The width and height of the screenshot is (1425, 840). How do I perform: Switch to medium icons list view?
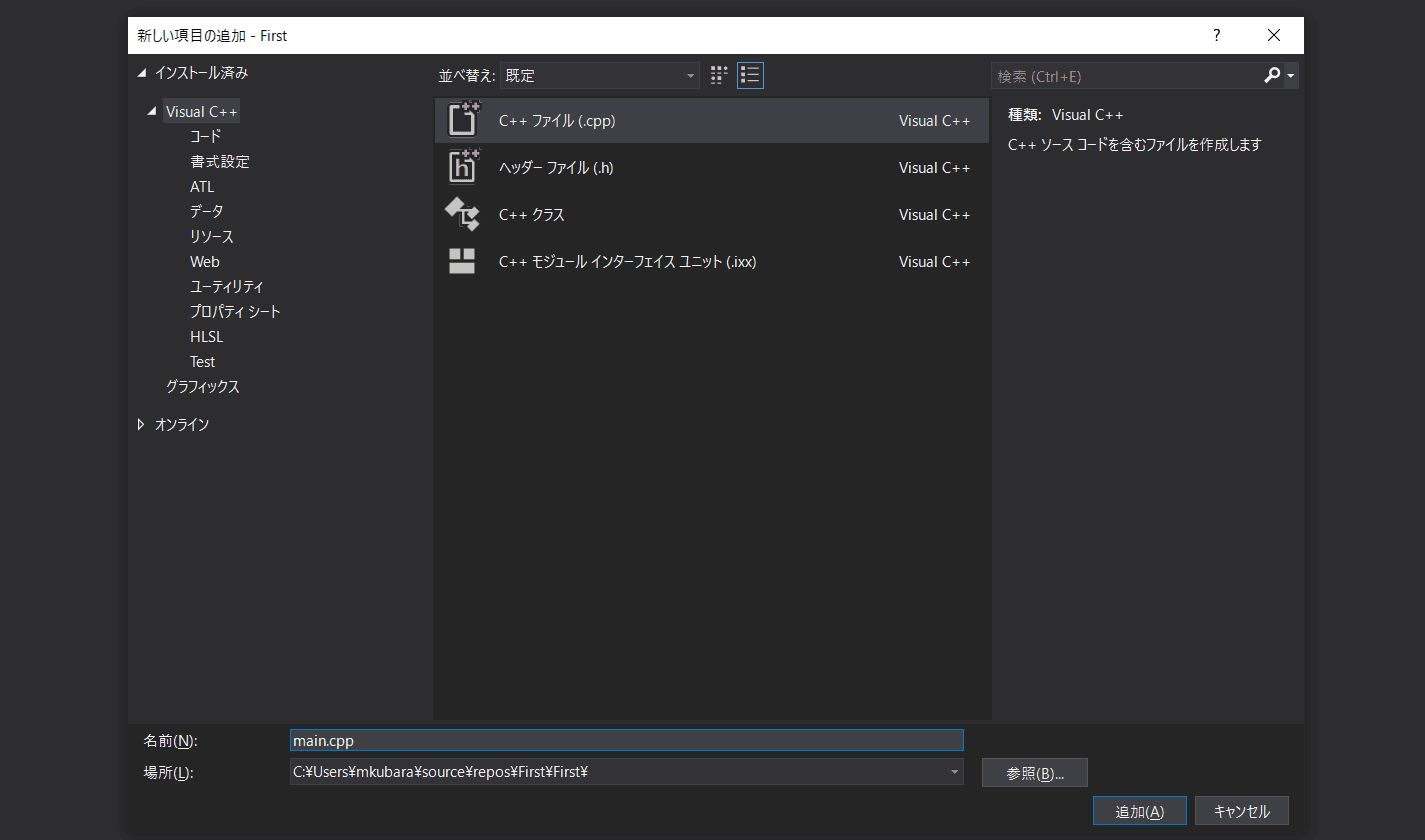pos(750,75)
